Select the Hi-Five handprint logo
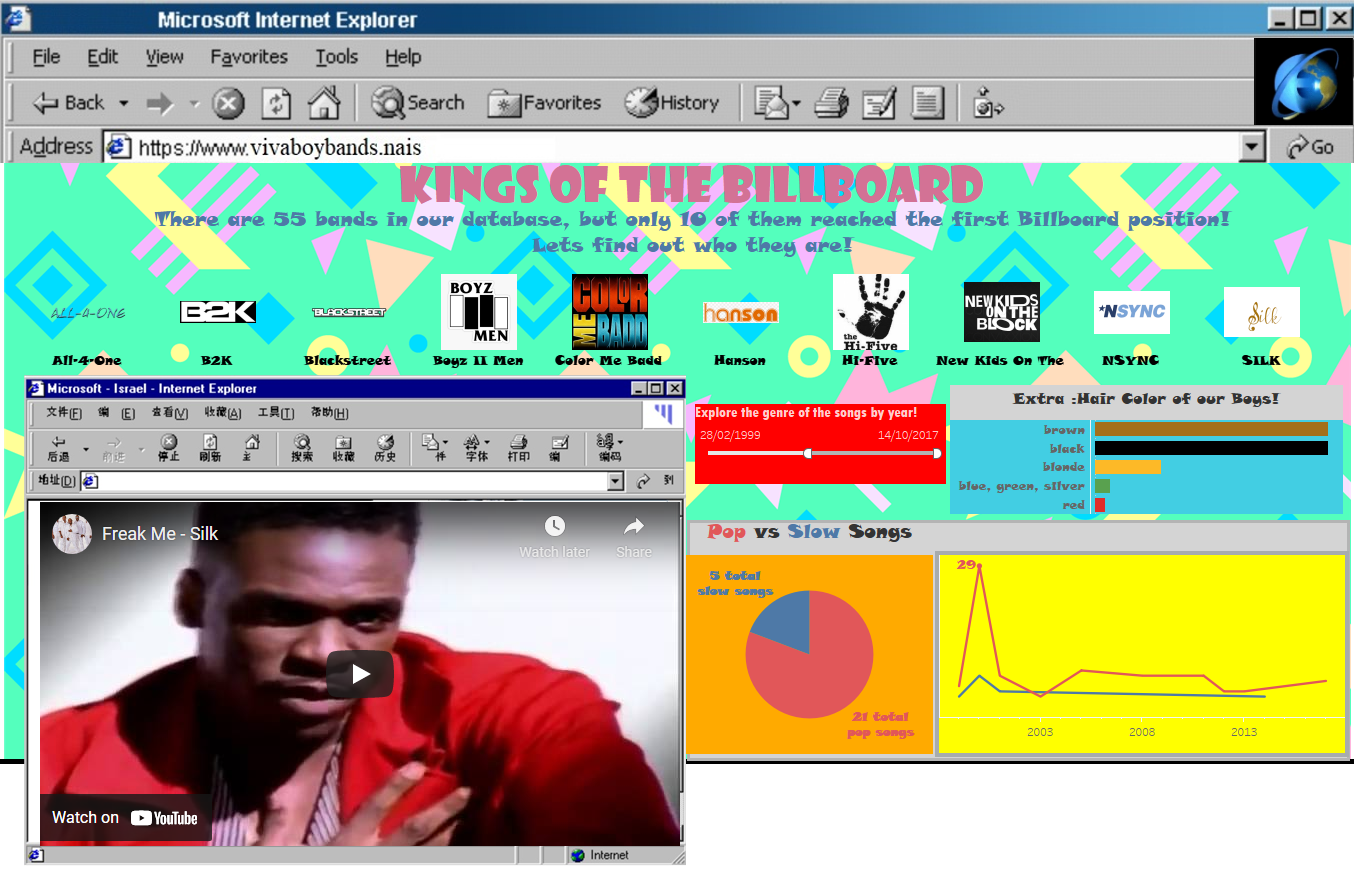 click(x=871, y=312)
